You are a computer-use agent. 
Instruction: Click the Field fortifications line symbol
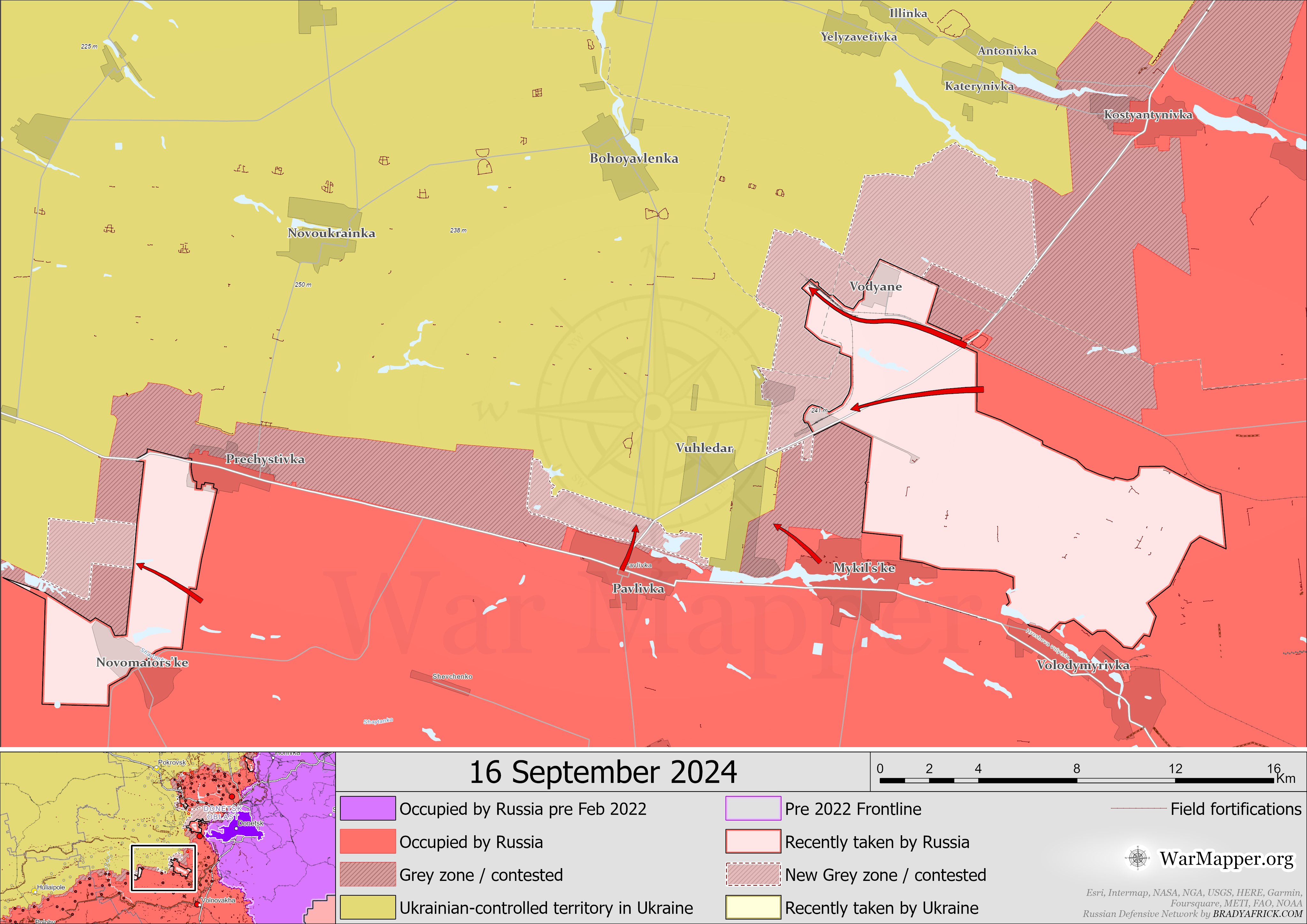tap(1138, 808)
